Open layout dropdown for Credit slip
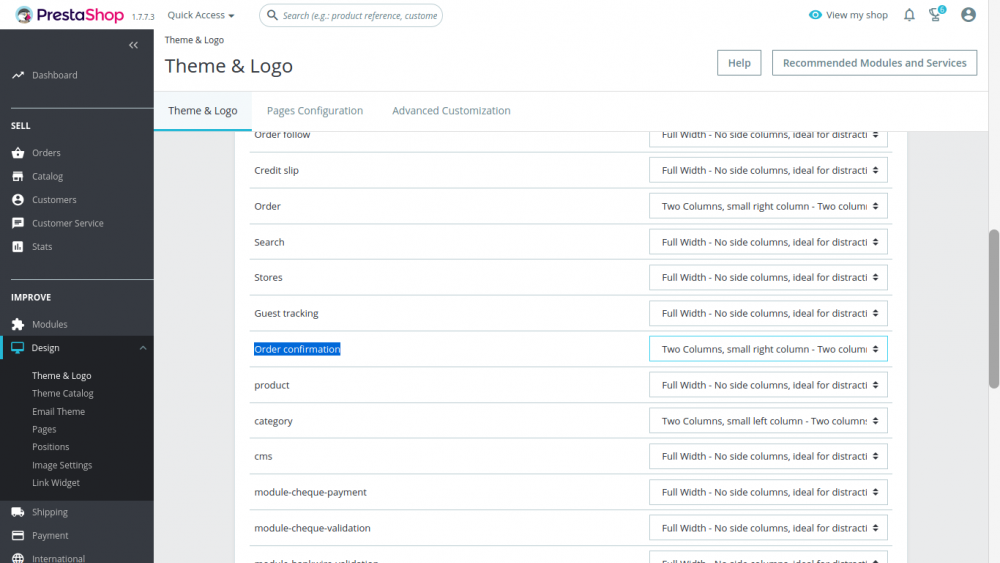The image size is (1000, 563). click(768, 170)
